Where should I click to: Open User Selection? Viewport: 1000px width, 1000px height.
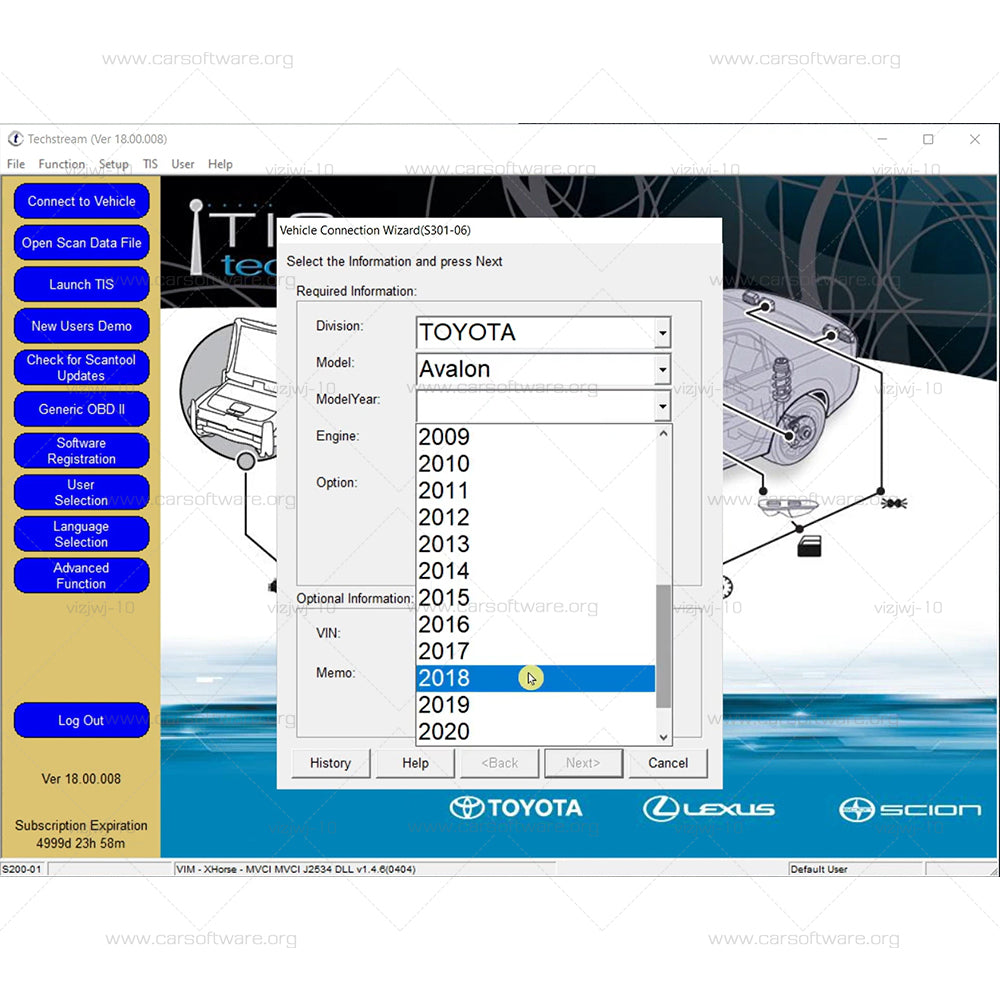[81, 492]
